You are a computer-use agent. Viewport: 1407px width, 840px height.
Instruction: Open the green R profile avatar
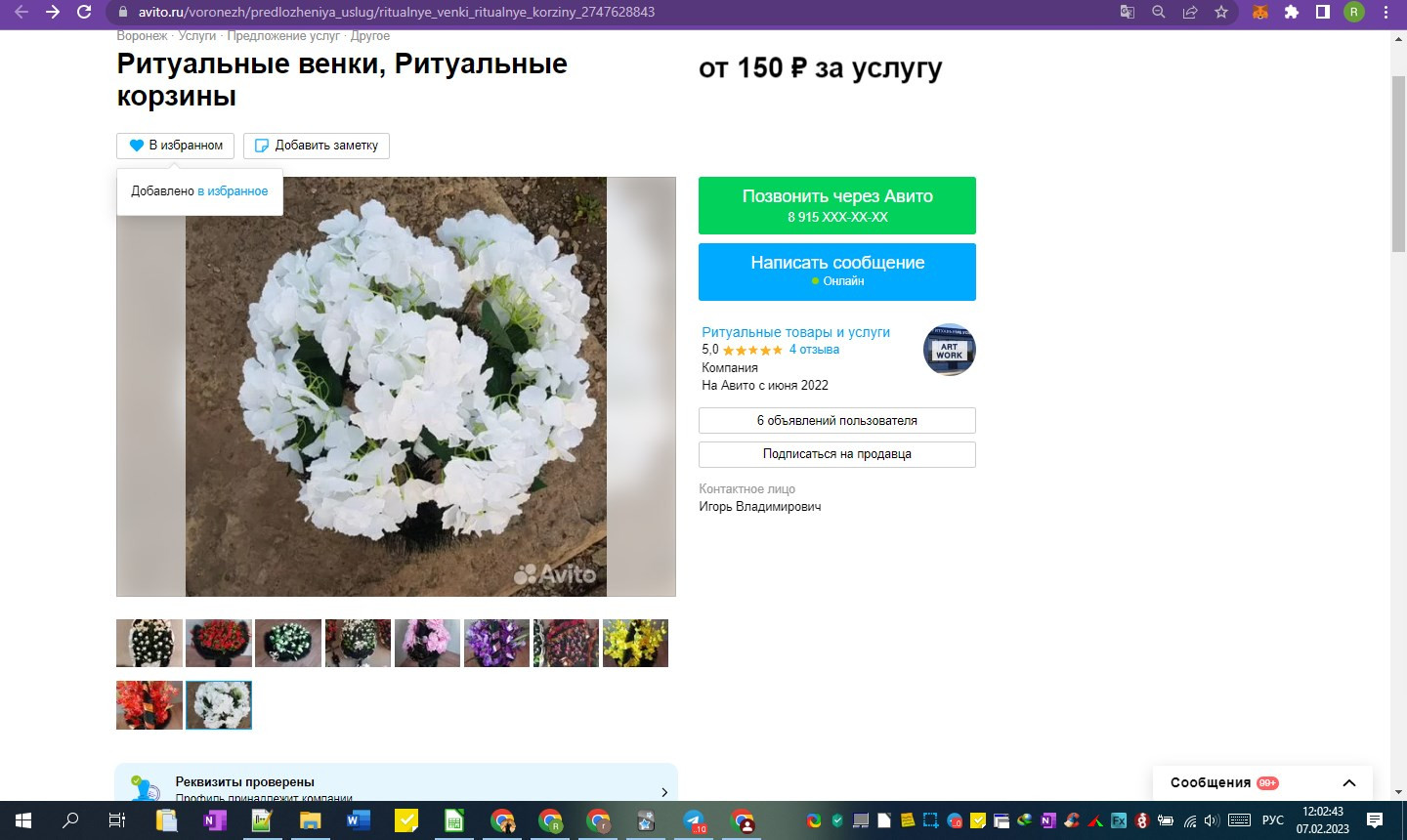coord(1353,12)
